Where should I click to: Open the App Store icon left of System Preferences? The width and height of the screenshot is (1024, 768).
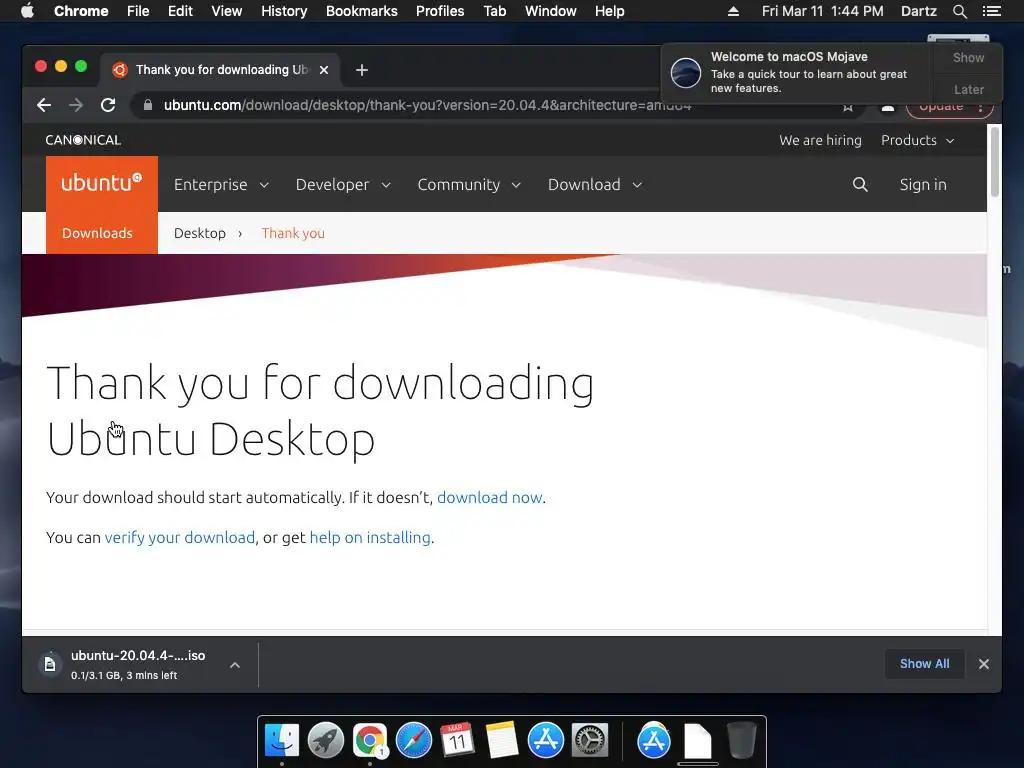[545, 741]
